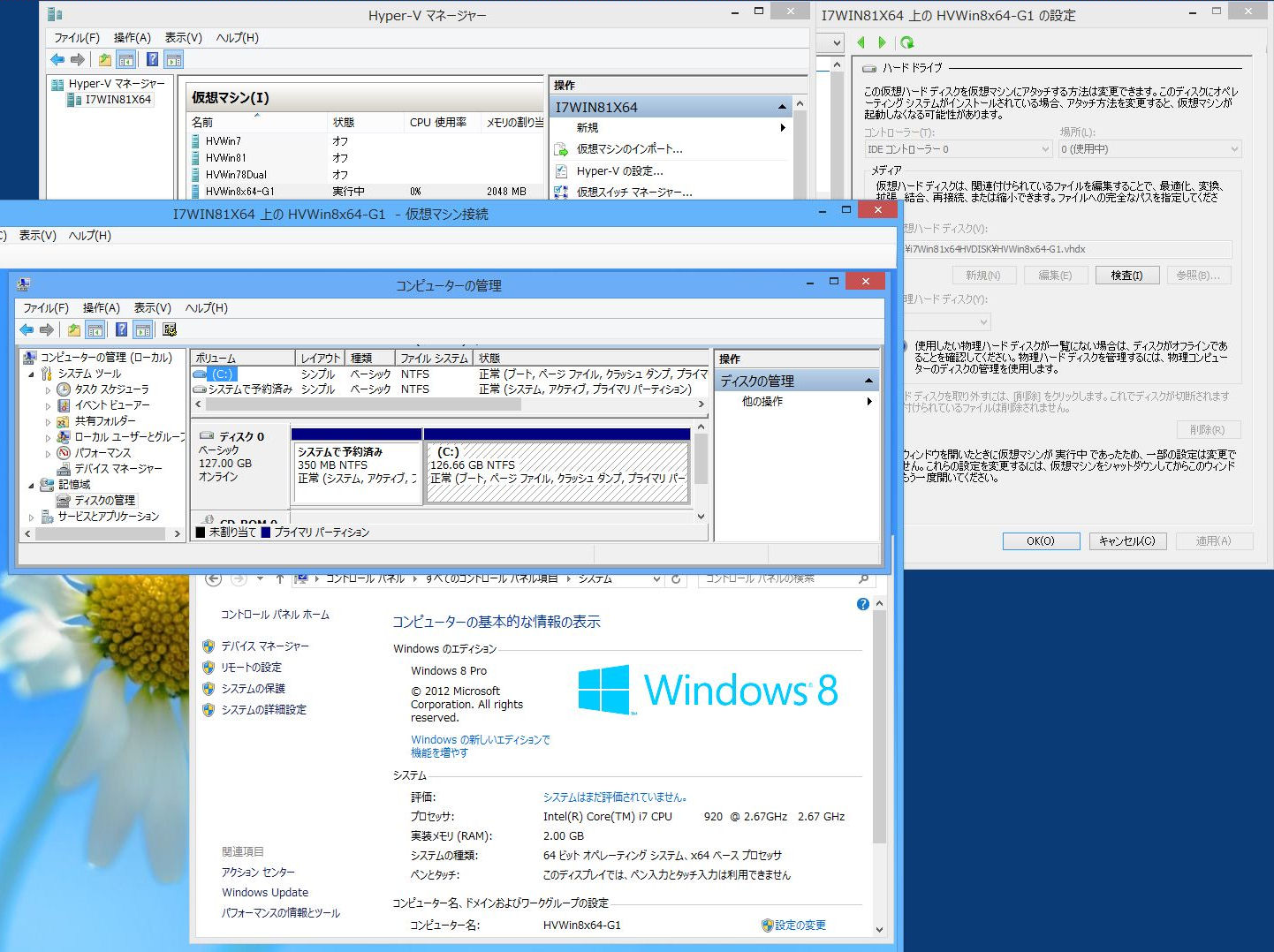1274x952 pixels.
Task: Click the Help icon in Hyper-V Manager toolbar
Action: click(152, 59)
